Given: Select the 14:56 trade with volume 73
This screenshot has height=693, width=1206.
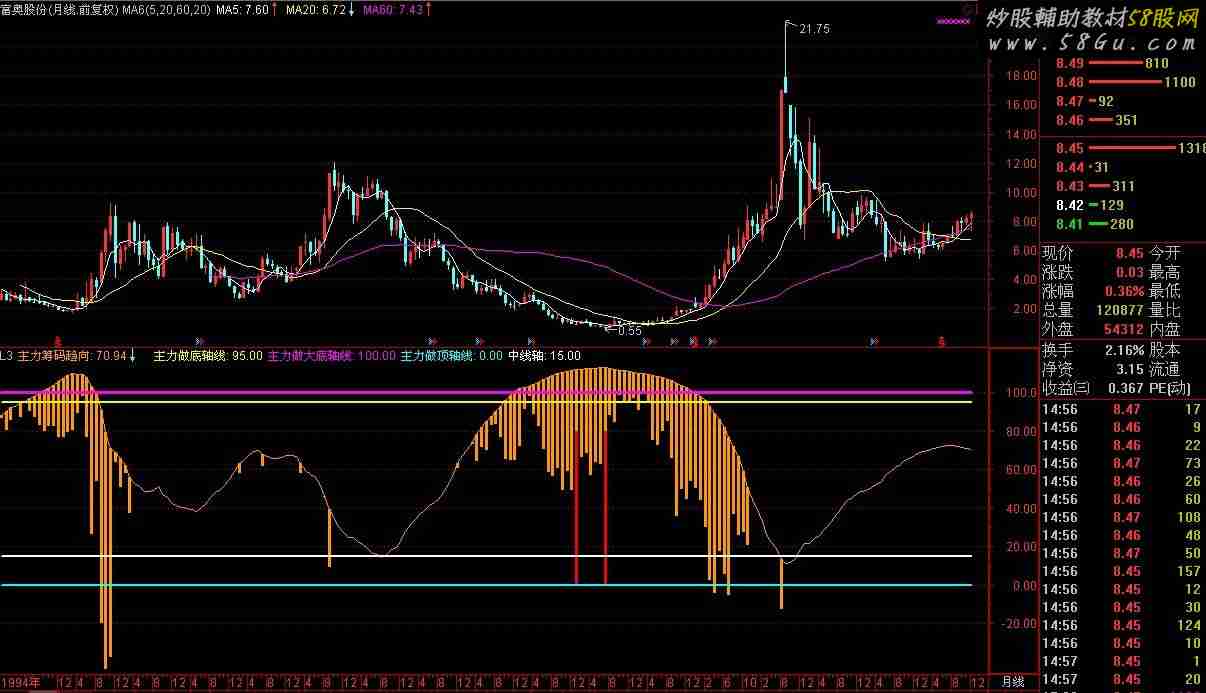Looking at the screenshot, I should [1121, 463].
